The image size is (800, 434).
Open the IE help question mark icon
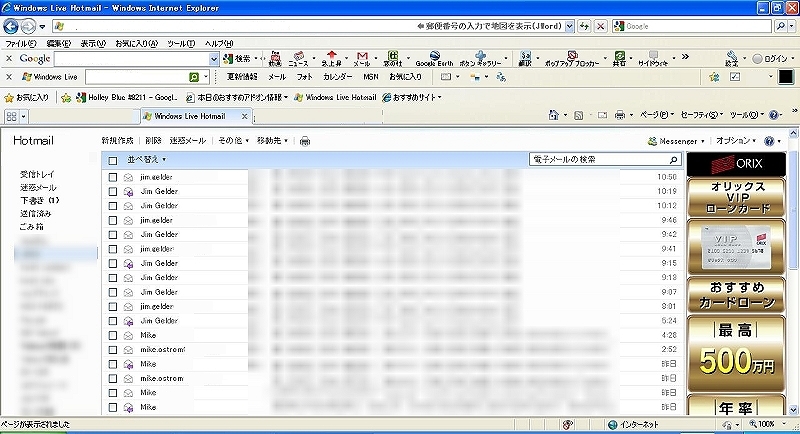(773, 115)
